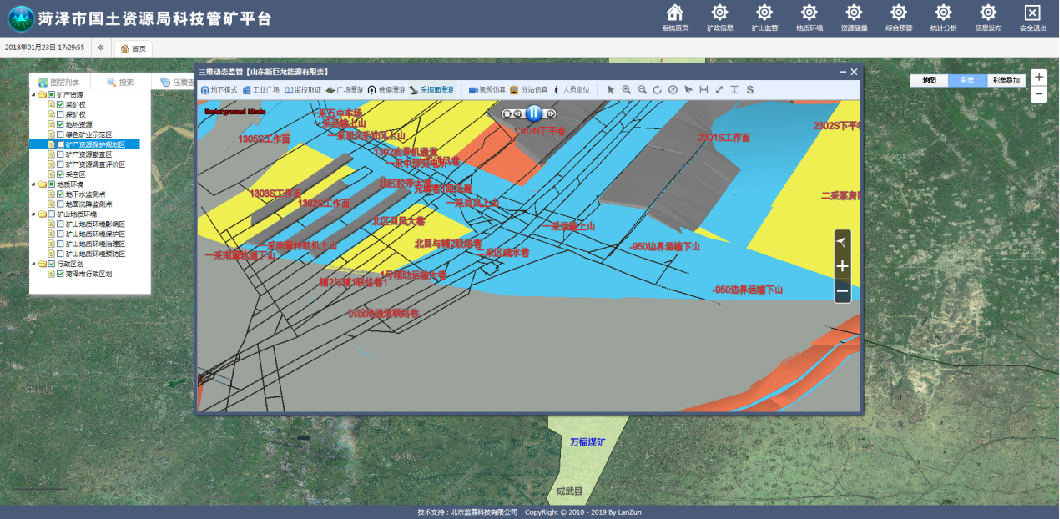Screen dimensions: 1060x519
Task: Select the diagonal distance measure tool
Action: 719,89
